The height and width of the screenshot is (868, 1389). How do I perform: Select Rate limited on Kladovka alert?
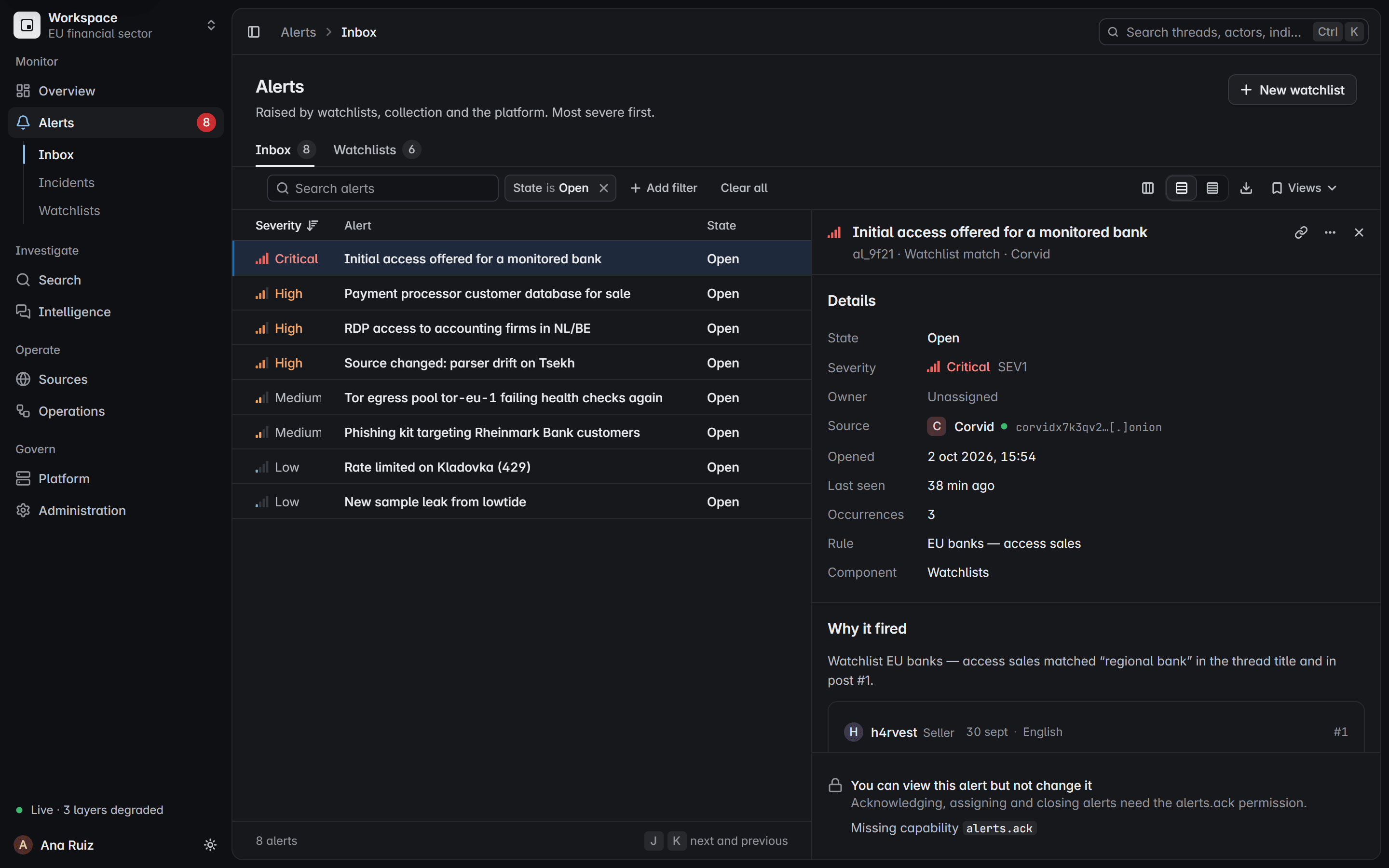coord(522,467)
